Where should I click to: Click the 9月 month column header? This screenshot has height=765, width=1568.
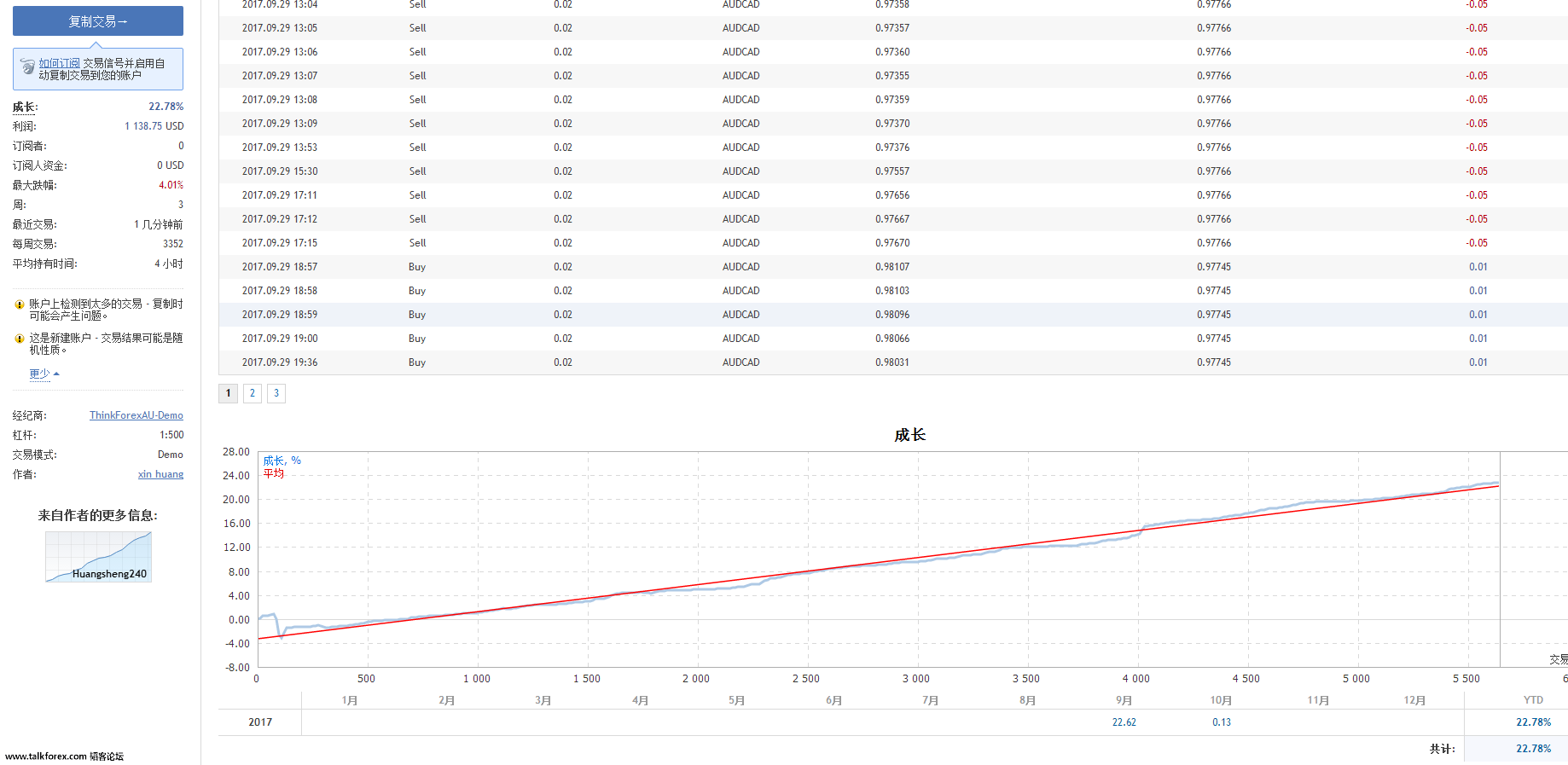(x=1124, y=700)
